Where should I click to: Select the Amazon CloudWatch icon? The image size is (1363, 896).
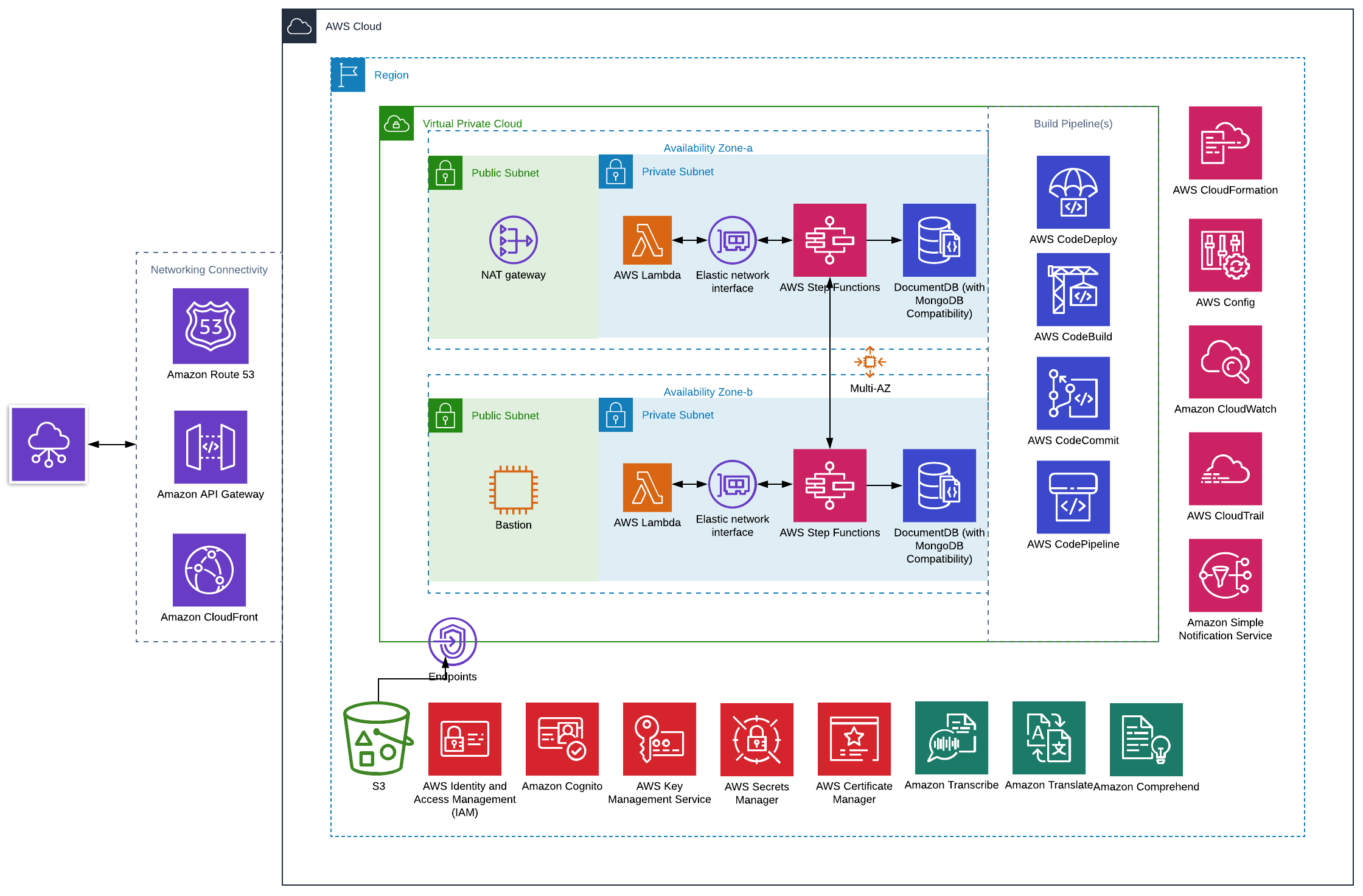tap(1225, 362)
